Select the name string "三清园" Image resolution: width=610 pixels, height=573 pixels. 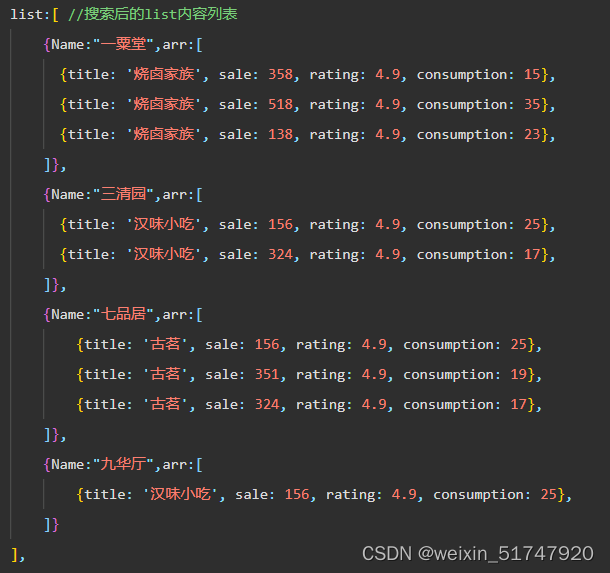click(123, 194)
